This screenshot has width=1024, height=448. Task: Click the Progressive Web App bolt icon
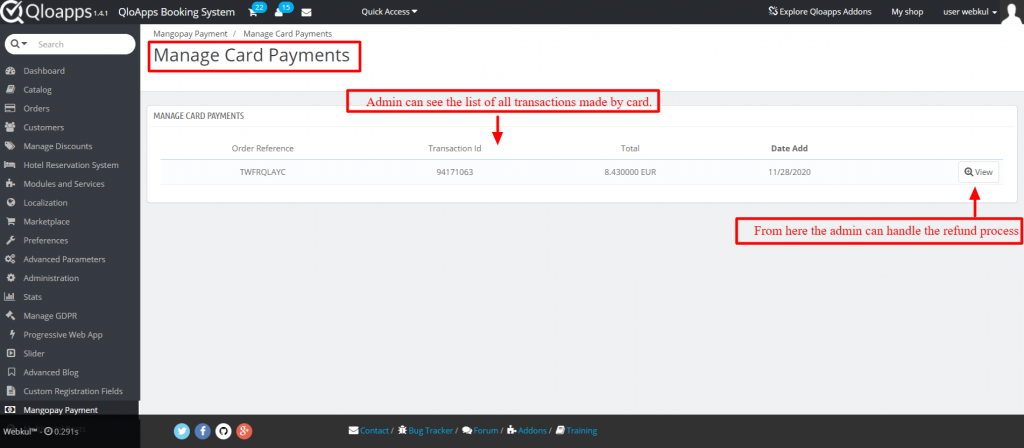coord(11,334)
